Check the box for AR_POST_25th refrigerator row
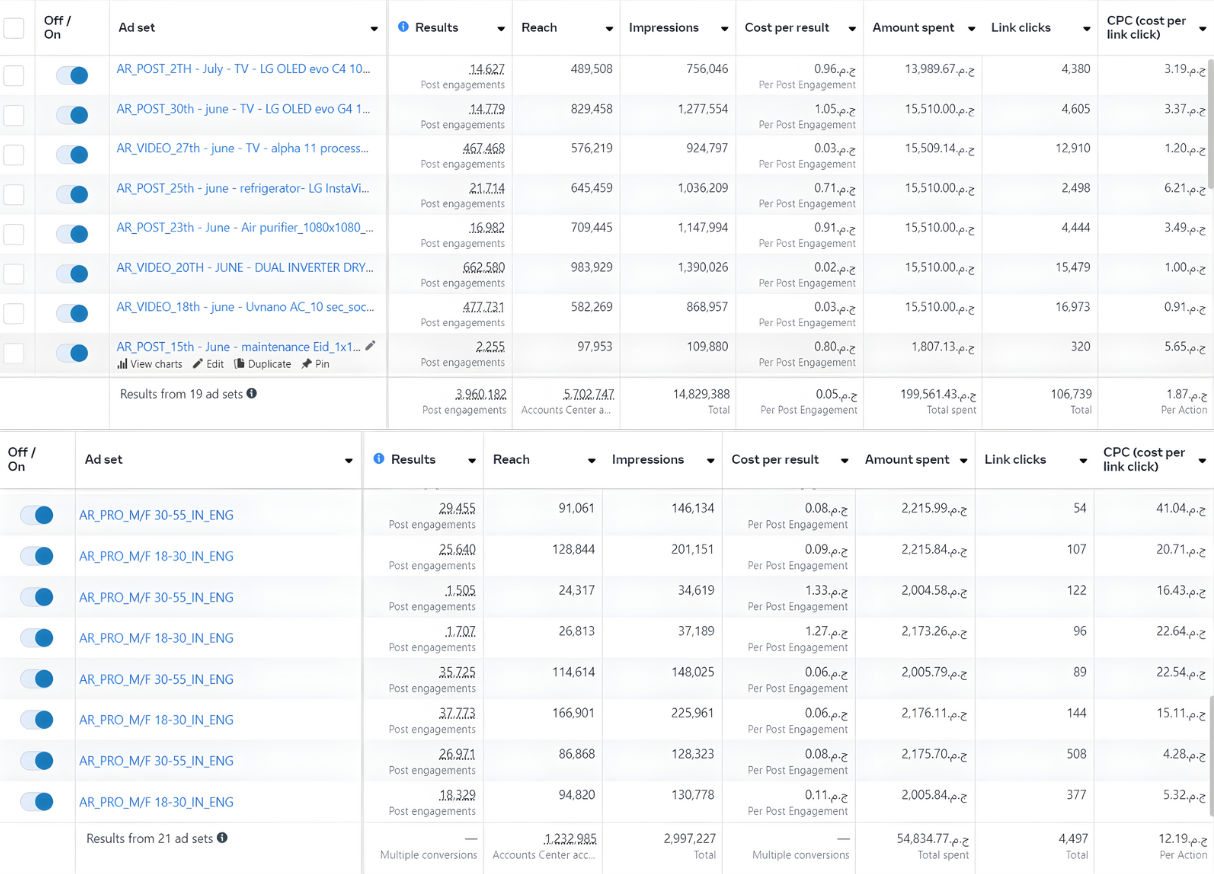 tap(14, 194)
